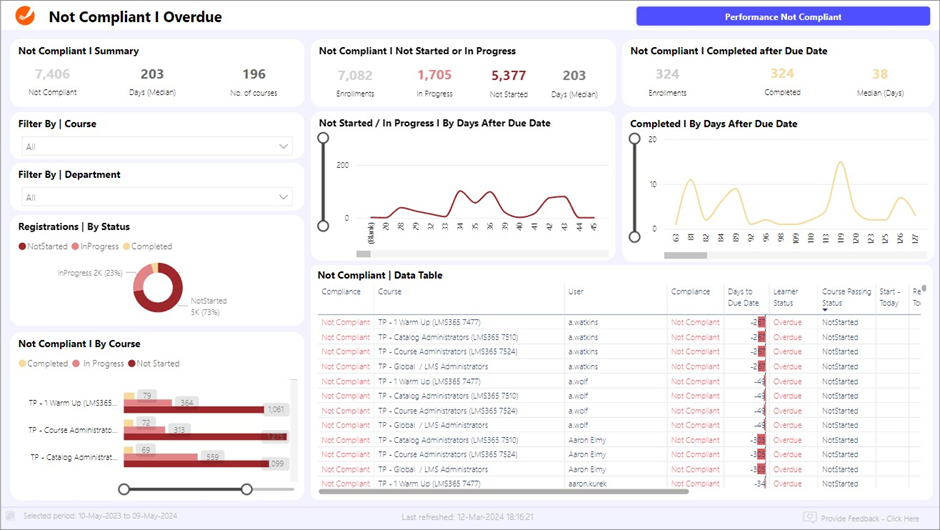The image size is (940, 530).
Task: Click the dark red NotStarted legend dot
Action: tap(22, 246)
